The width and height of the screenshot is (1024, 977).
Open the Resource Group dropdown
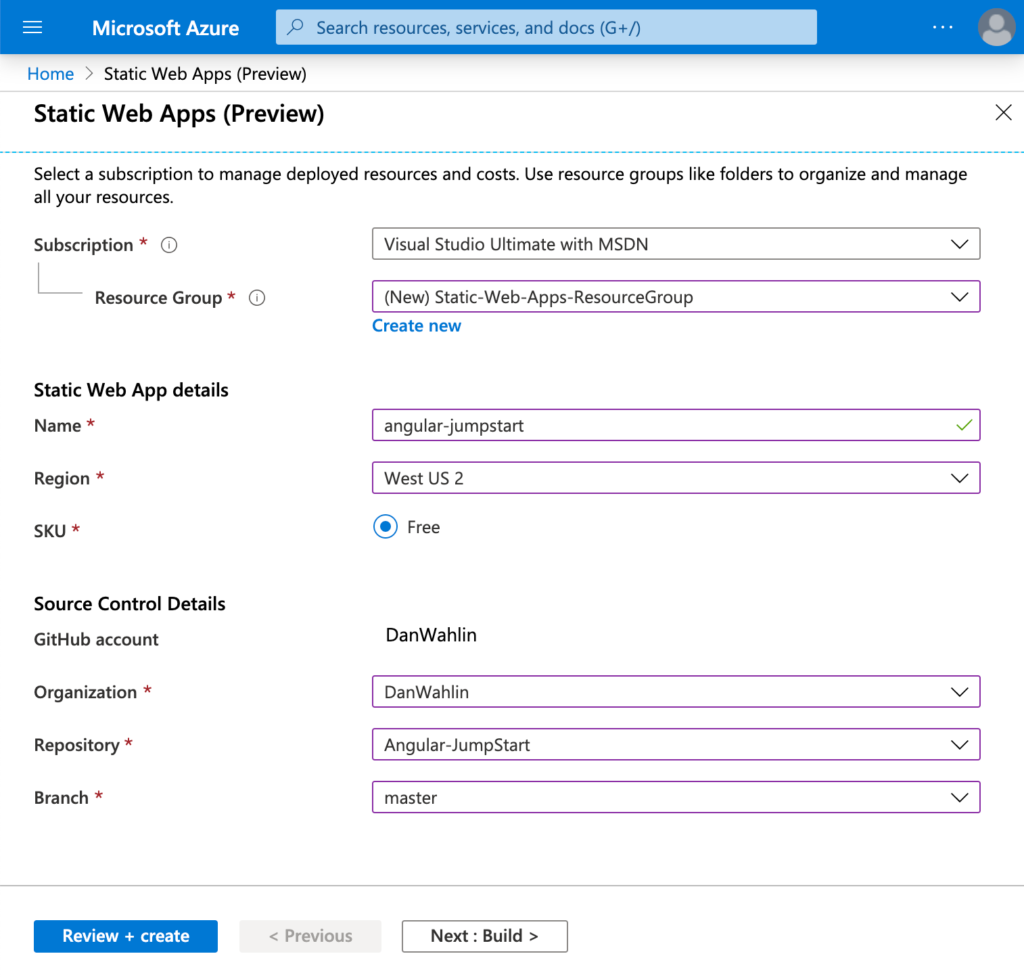pos(676,296)
